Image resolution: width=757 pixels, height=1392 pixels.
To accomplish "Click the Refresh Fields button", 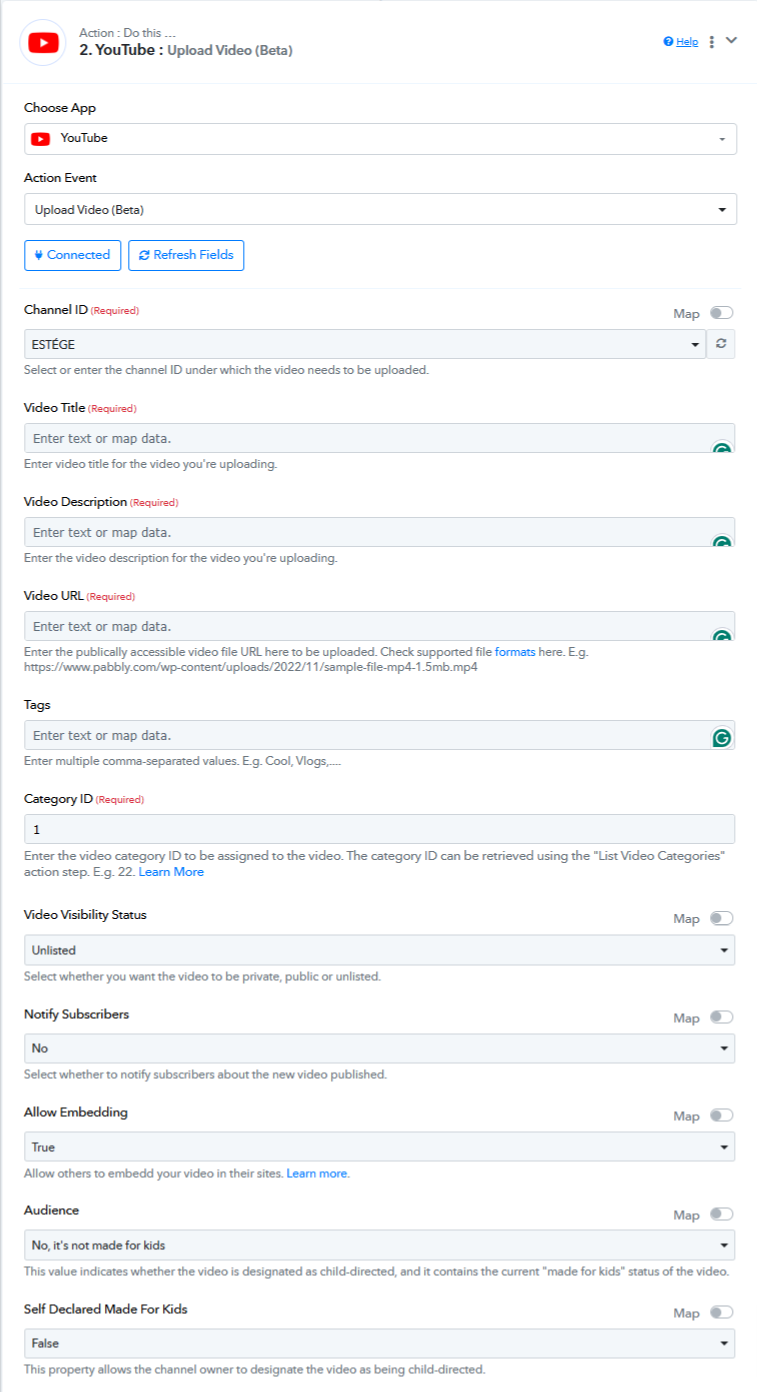I will click(x=186, y=255).
